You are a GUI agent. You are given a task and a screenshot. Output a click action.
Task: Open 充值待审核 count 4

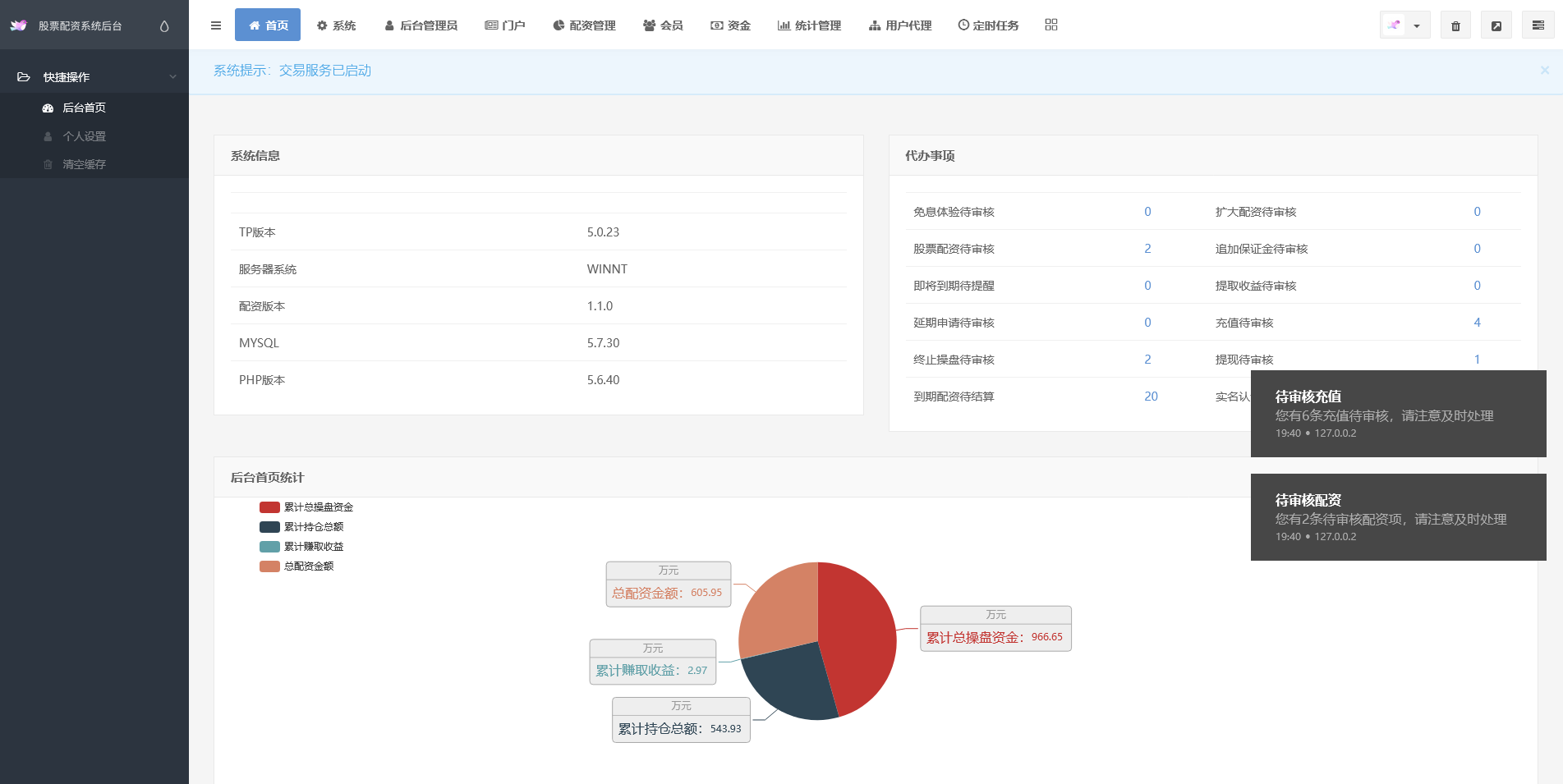pyautogui.click(x=1477, y=323)
